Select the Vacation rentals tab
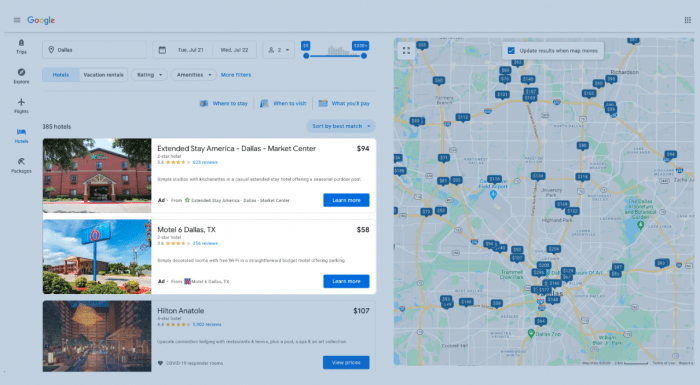The width and height of the screenshot is (700, 385). point(104,75)
